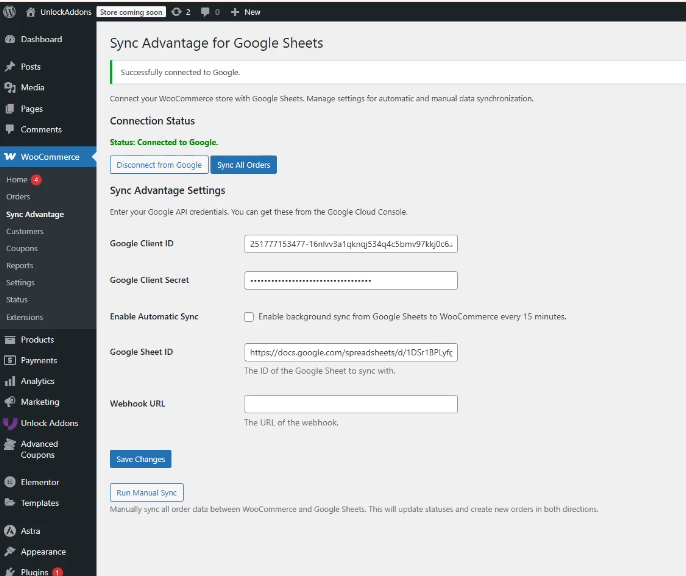Open Media library from sidebar icon
This screenshot has height=576, width=686.
(x=10, y=88)
